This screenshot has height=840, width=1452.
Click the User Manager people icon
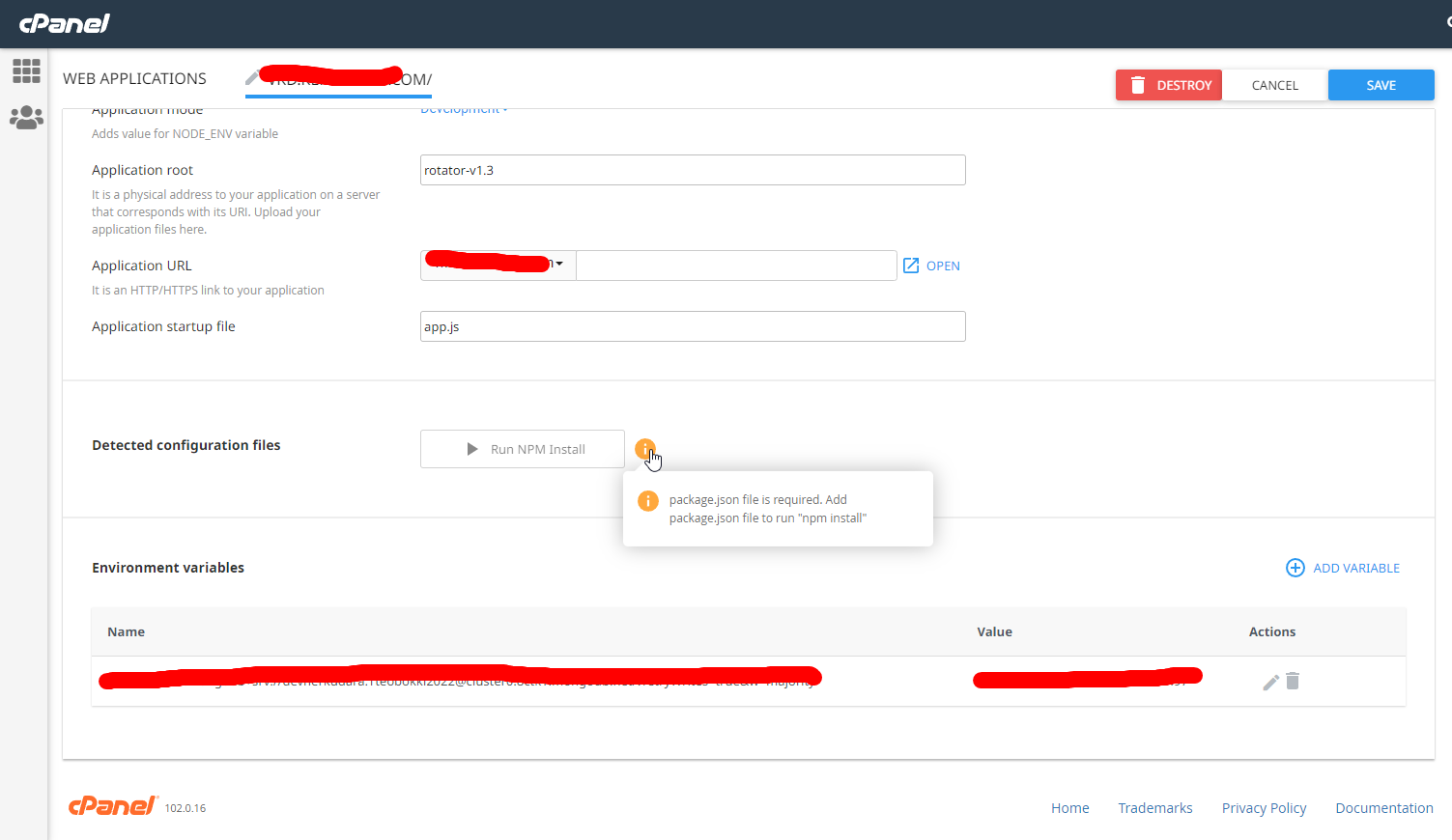tap(26, 118)
